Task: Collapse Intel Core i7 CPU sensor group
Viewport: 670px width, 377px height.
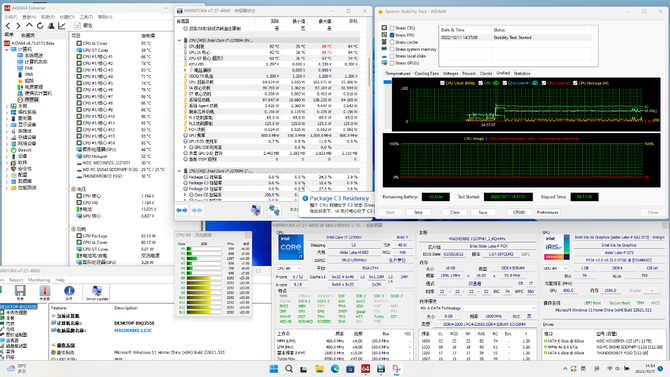Action: tap(179, 40)
